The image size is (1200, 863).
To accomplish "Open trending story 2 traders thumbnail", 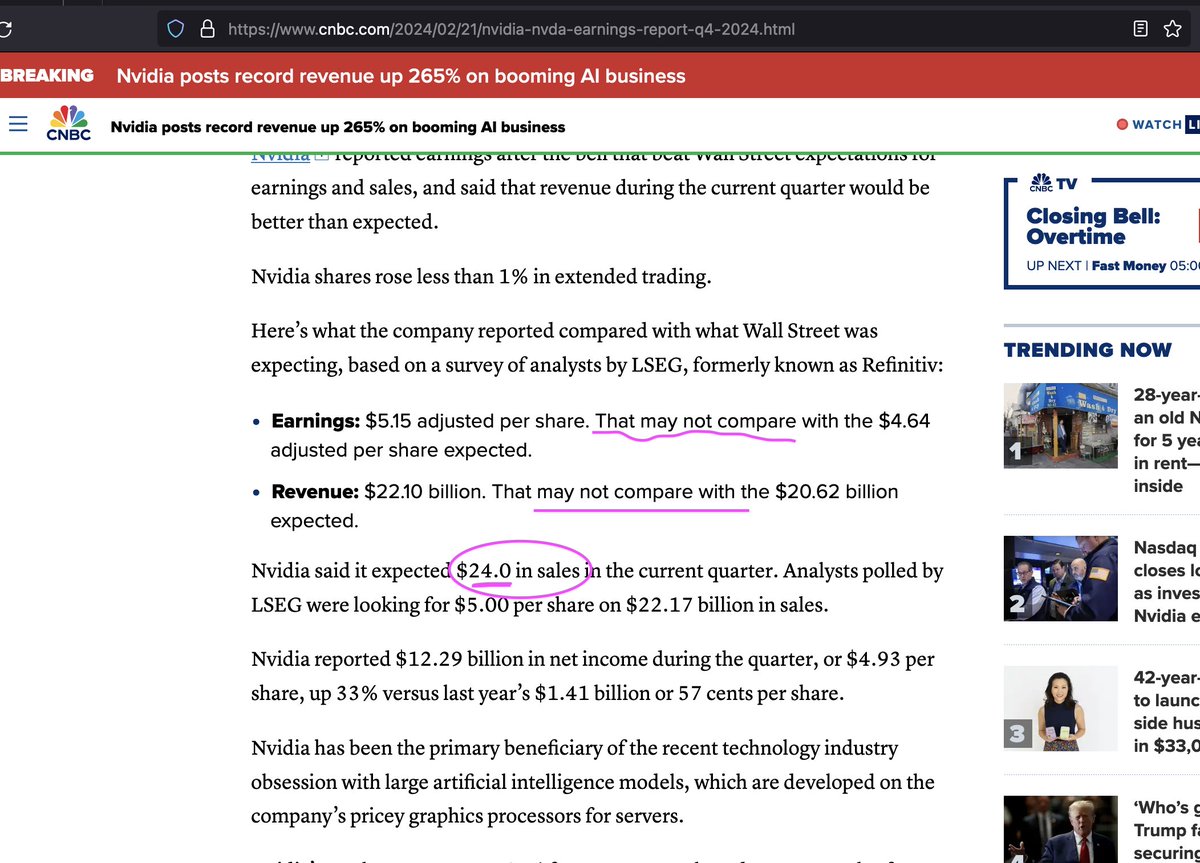I will click(1060, 577).
